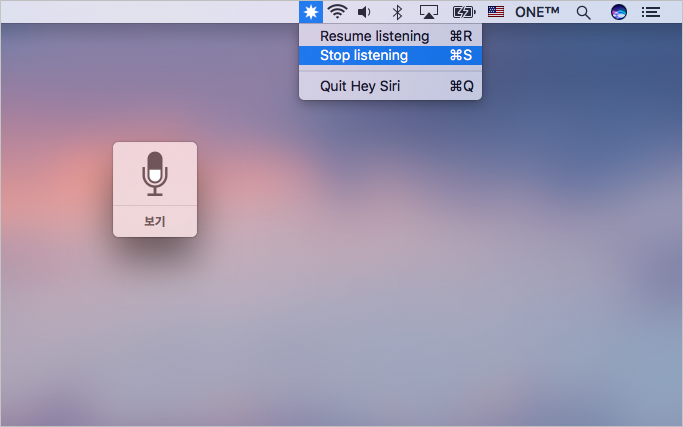Open the Wi-Fi status menu
This screenshot has width=683, height=427.
pyautogui.click(x=337, y=12)
